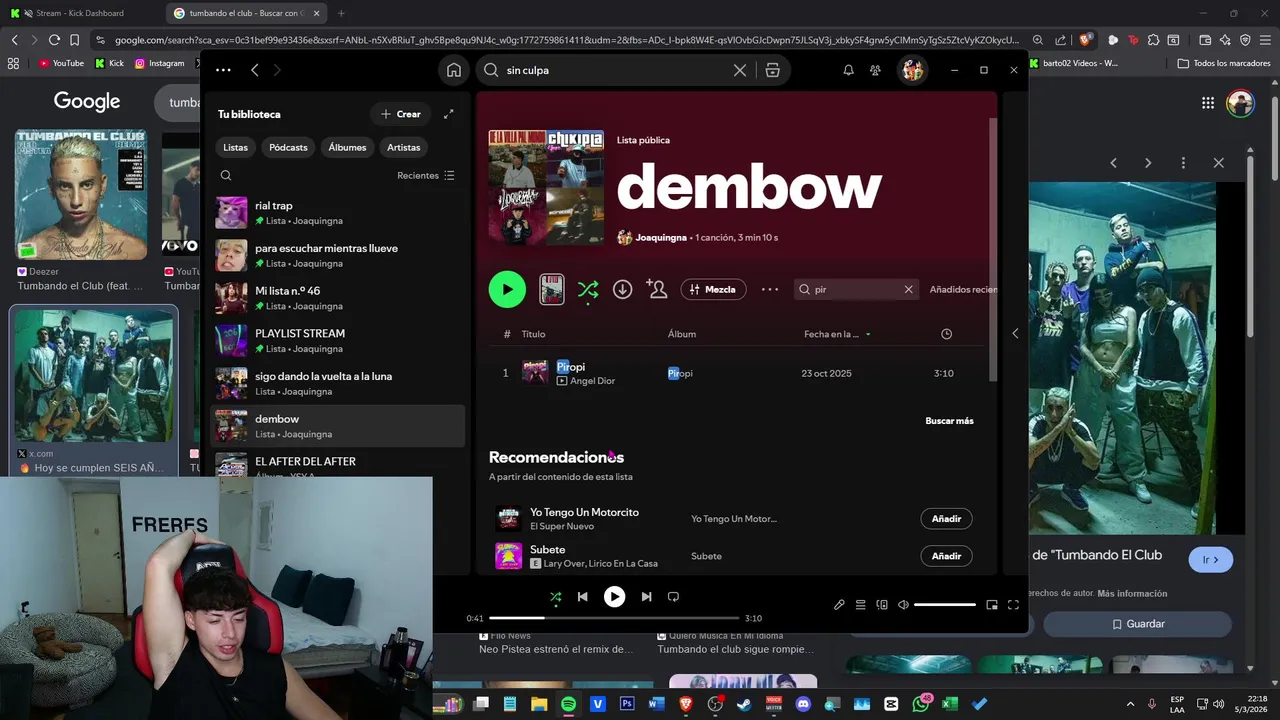Open 'Mi lista n.º 46' playlist
Image resolution: width=1280 pixels, height=720 pixels.
pos(338,298)
